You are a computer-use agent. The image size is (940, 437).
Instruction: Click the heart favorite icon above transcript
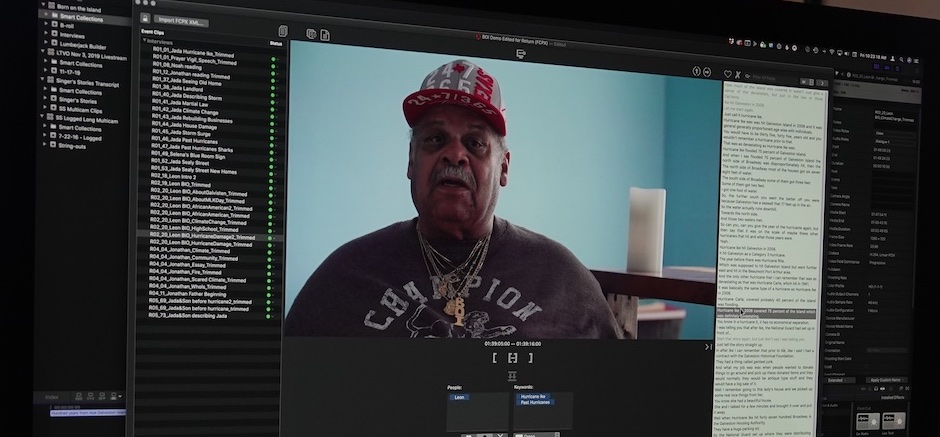click(x=728, y=74)
